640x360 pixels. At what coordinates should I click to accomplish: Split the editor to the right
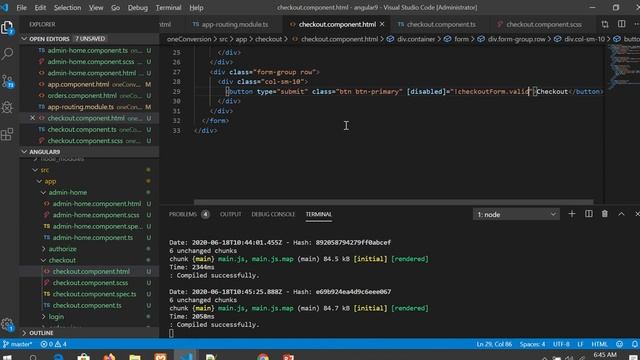pyautogui.click(x=621, y=24)
